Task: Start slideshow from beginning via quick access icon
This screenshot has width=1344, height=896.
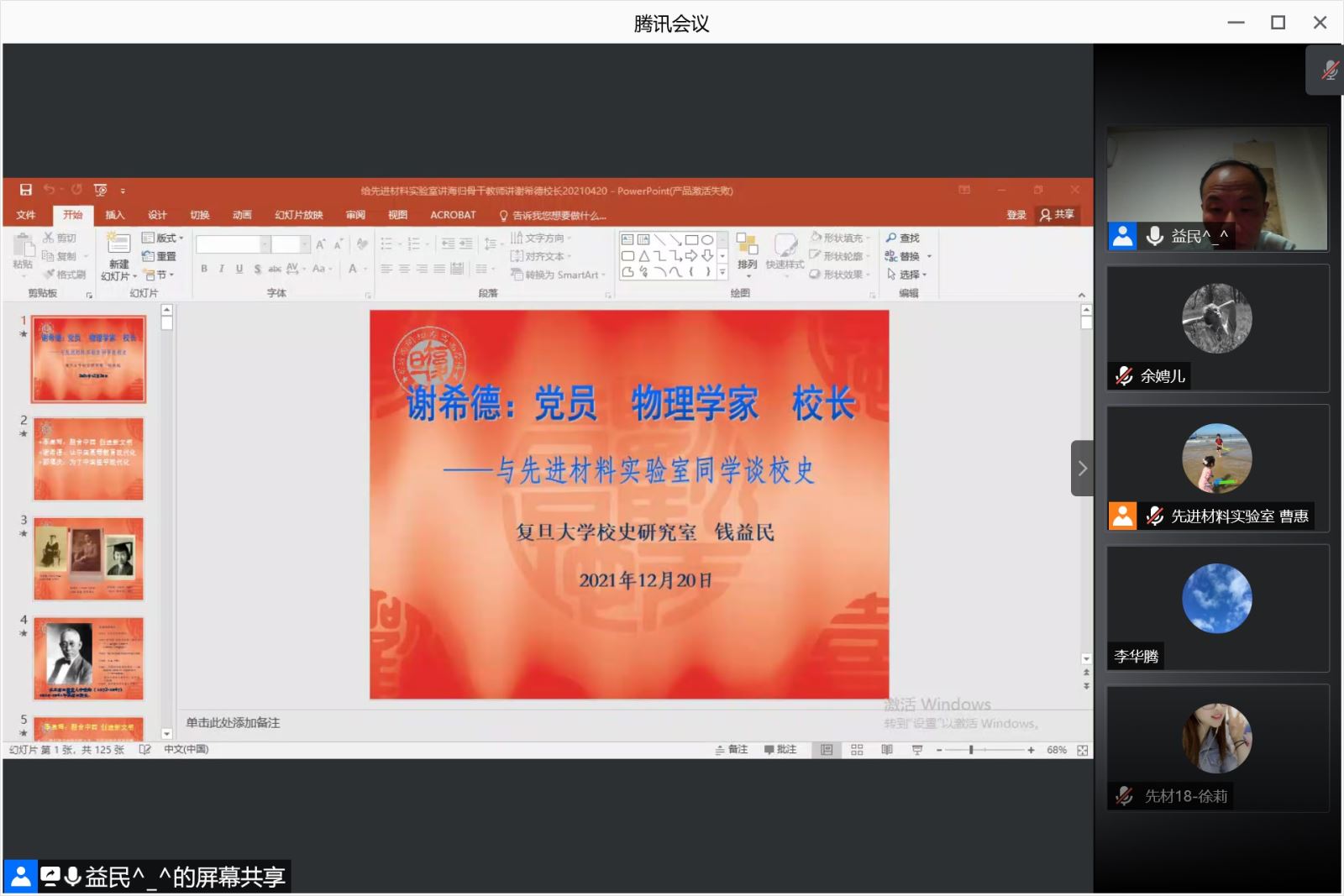Action: click(101, 191)
